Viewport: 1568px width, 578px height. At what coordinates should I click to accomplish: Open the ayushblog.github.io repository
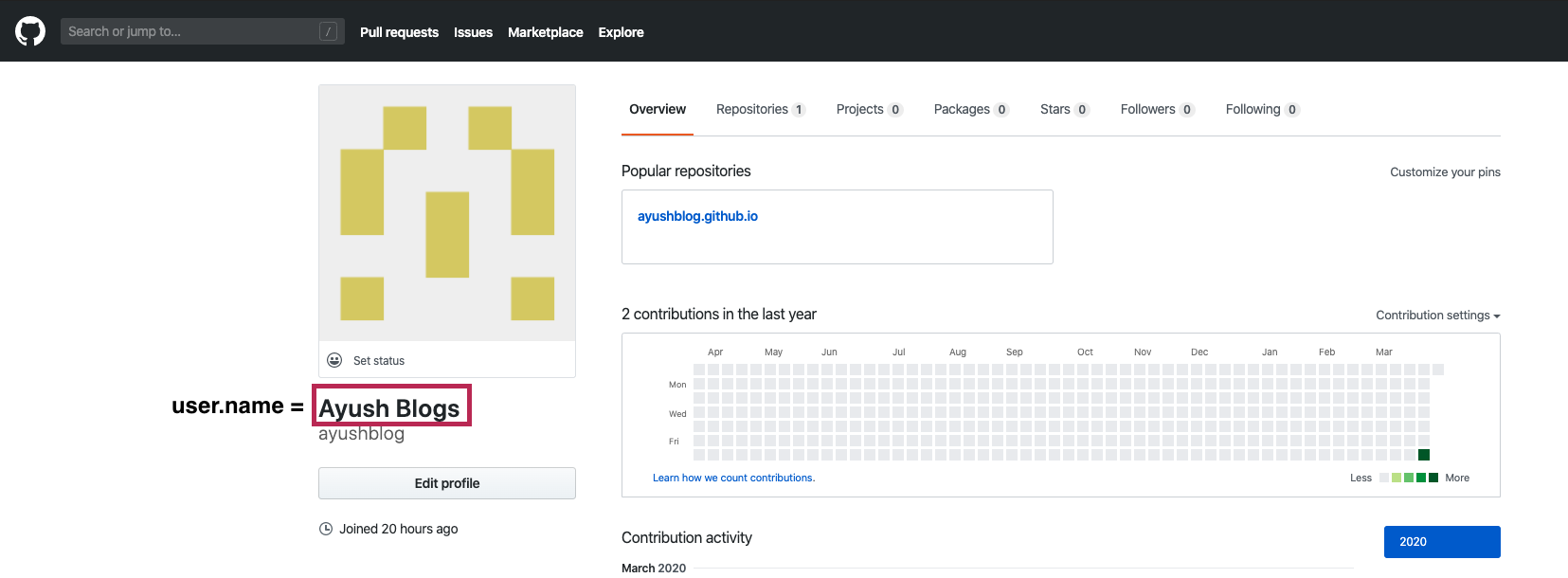(x=697, y=216)
